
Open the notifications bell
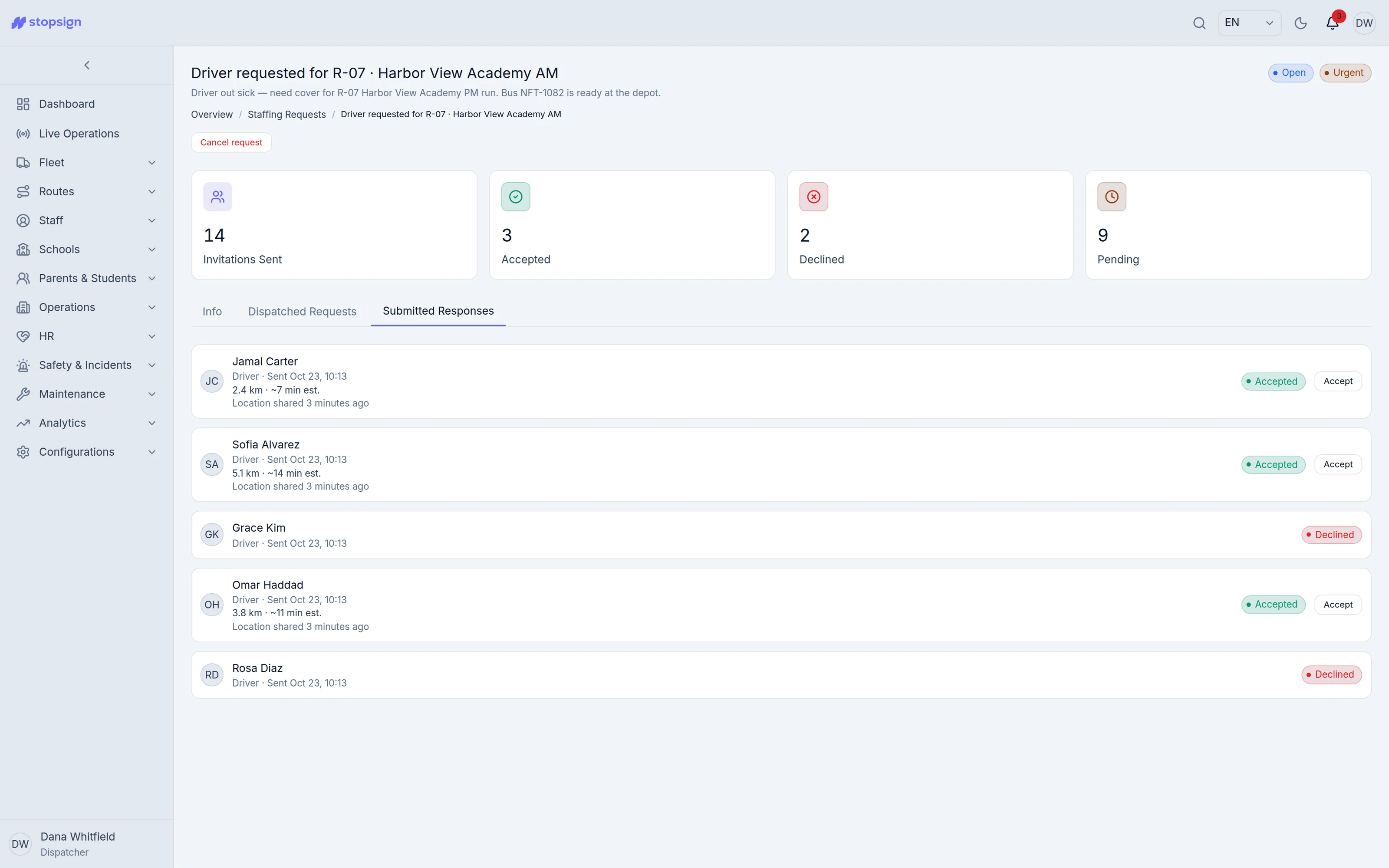(1332, 23)
